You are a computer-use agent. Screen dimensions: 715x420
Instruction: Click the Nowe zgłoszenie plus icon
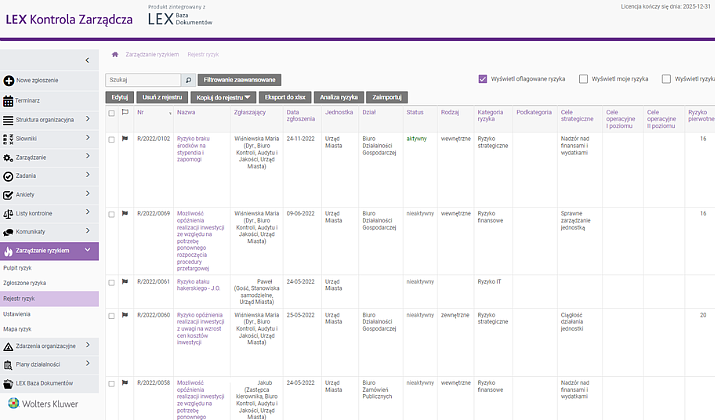click(9, 79)
